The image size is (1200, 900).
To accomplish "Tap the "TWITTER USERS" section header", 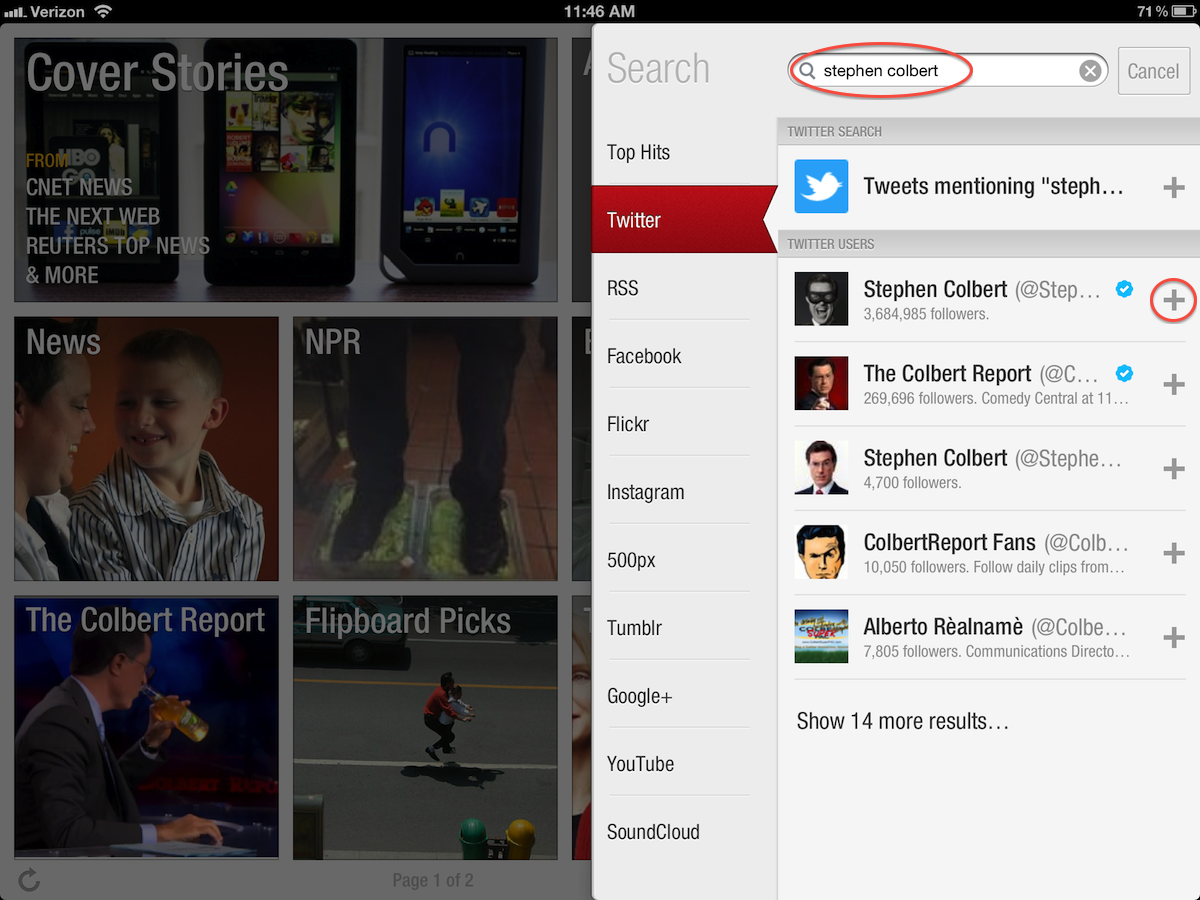I will point(830,244).
